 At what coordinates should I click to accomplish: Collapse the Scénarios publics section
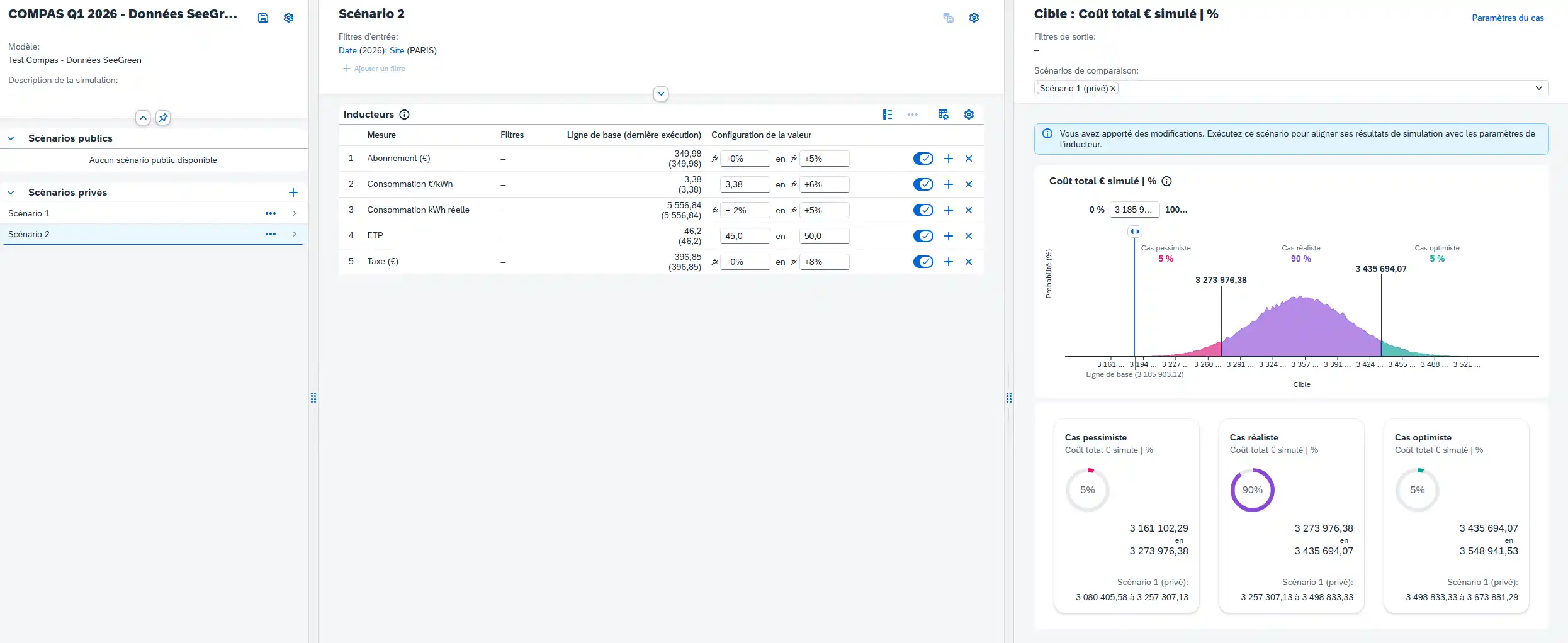point(11,138)
